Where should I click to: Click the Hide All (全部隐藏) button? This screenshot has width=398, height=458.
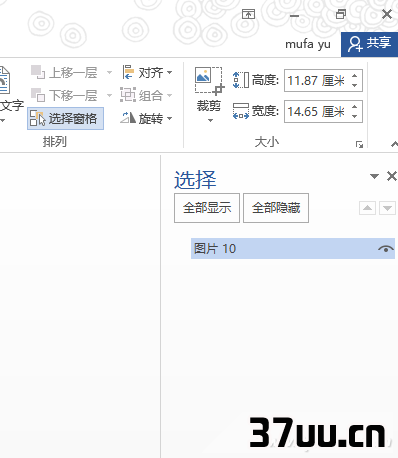coord(276,208)
